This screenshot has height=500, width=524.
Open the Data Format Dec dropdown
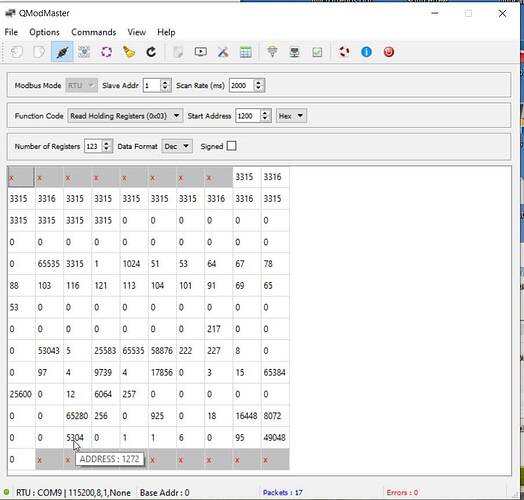click(x=177, y=146)
